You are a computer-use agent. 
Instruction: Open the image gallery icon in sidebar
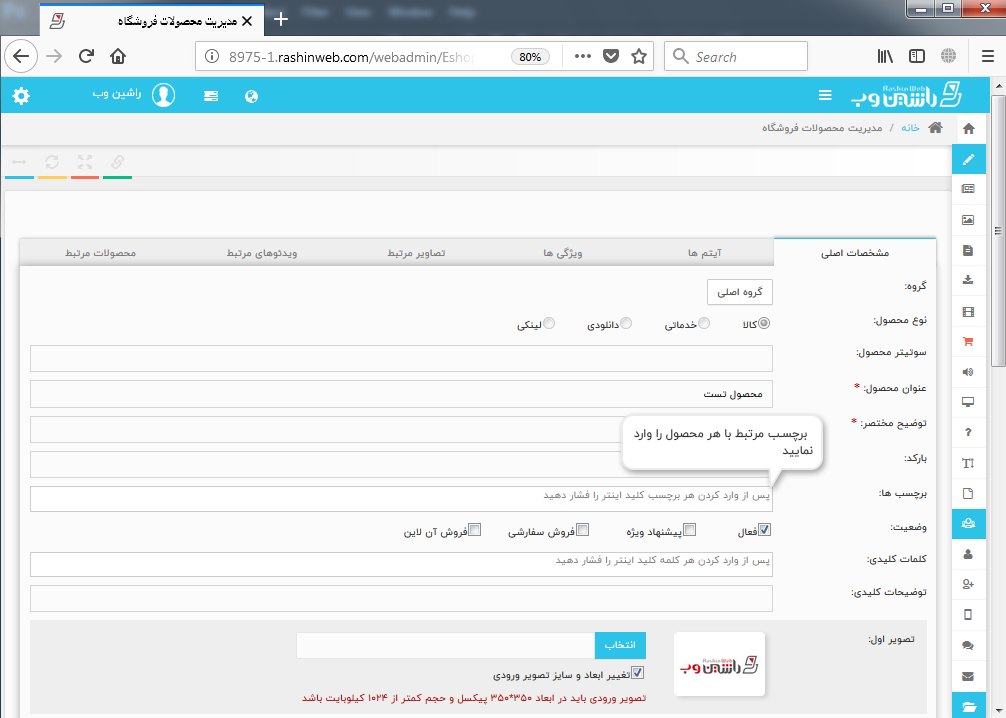point(968,220)
